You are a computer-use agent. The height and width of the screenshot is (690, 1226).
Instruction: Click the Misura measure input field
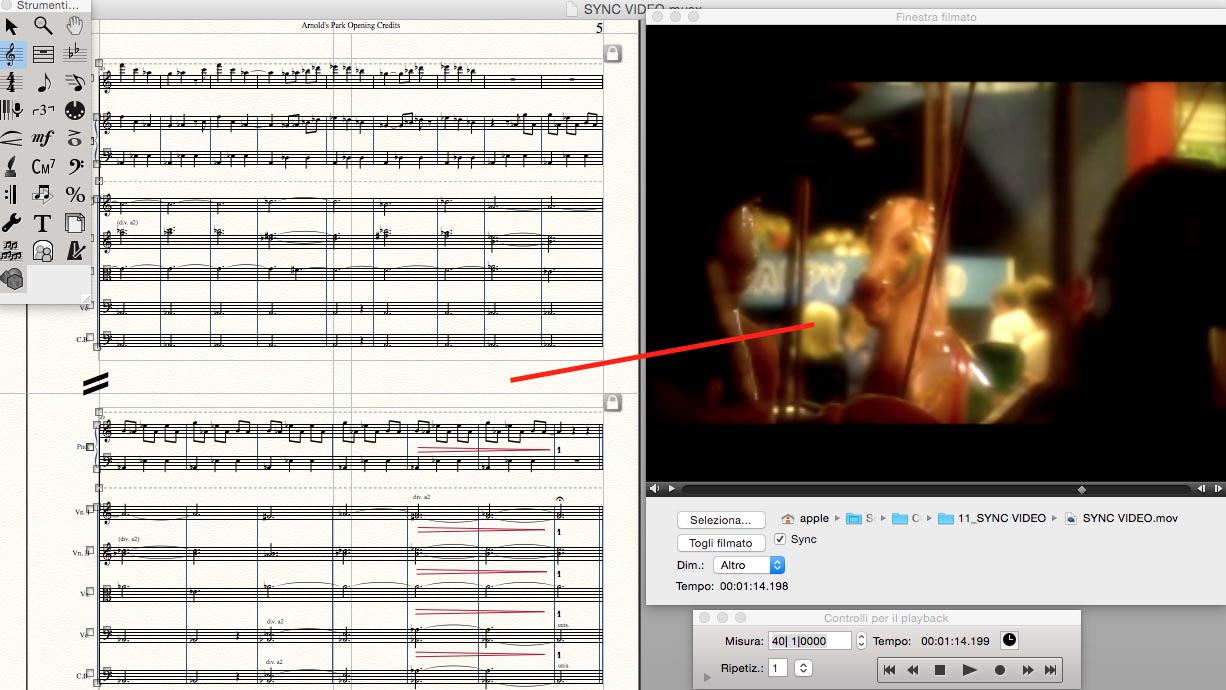pyautogui.click(x=810, y=640)
